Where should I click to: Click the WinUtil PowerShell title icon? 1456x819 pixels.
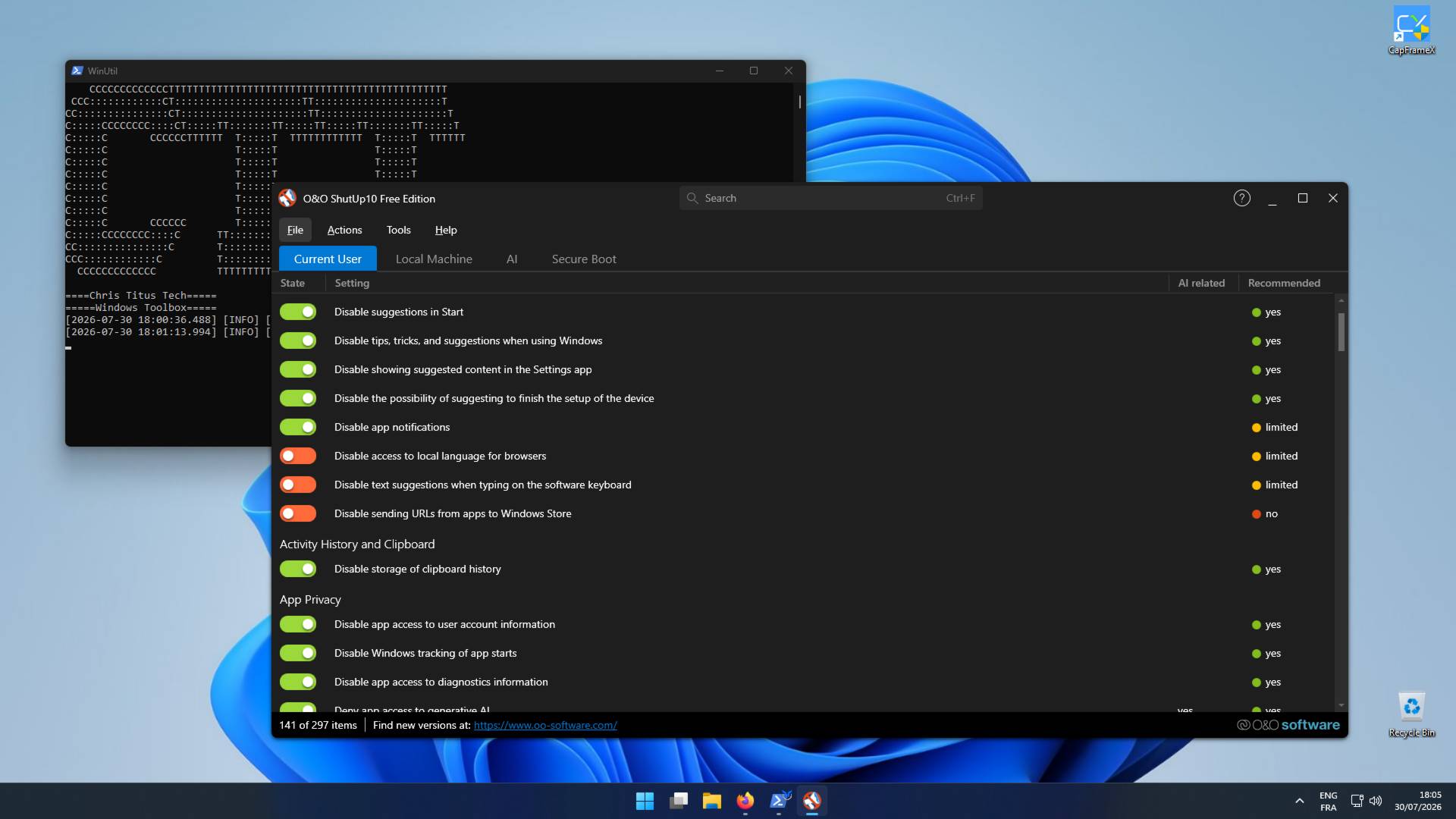coord(77,71)
